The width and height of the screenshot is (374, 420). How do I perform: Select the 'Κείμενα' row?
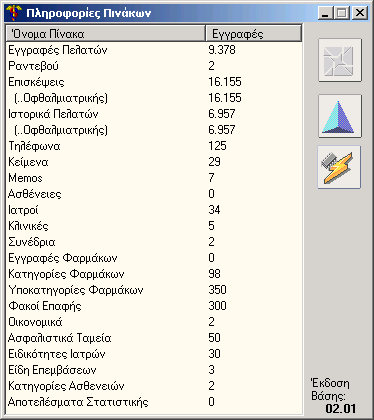[154, 162]
